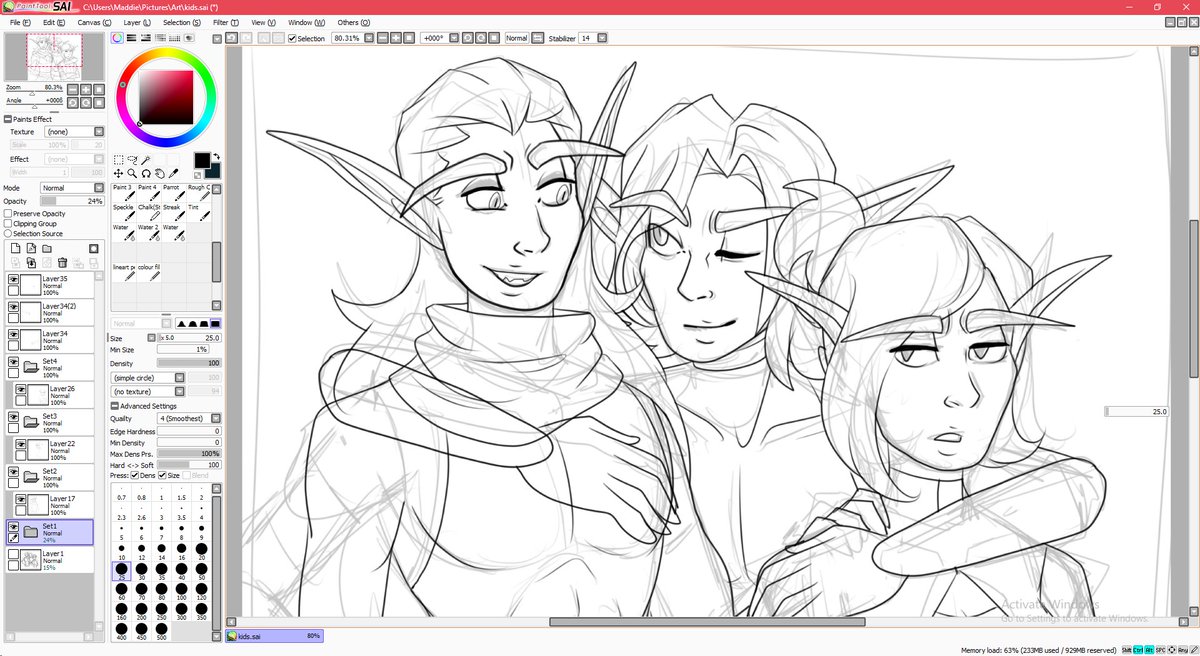Collapse the Advanced Settings section
Screen dimensions: 1200x656
tap(115, 406)
